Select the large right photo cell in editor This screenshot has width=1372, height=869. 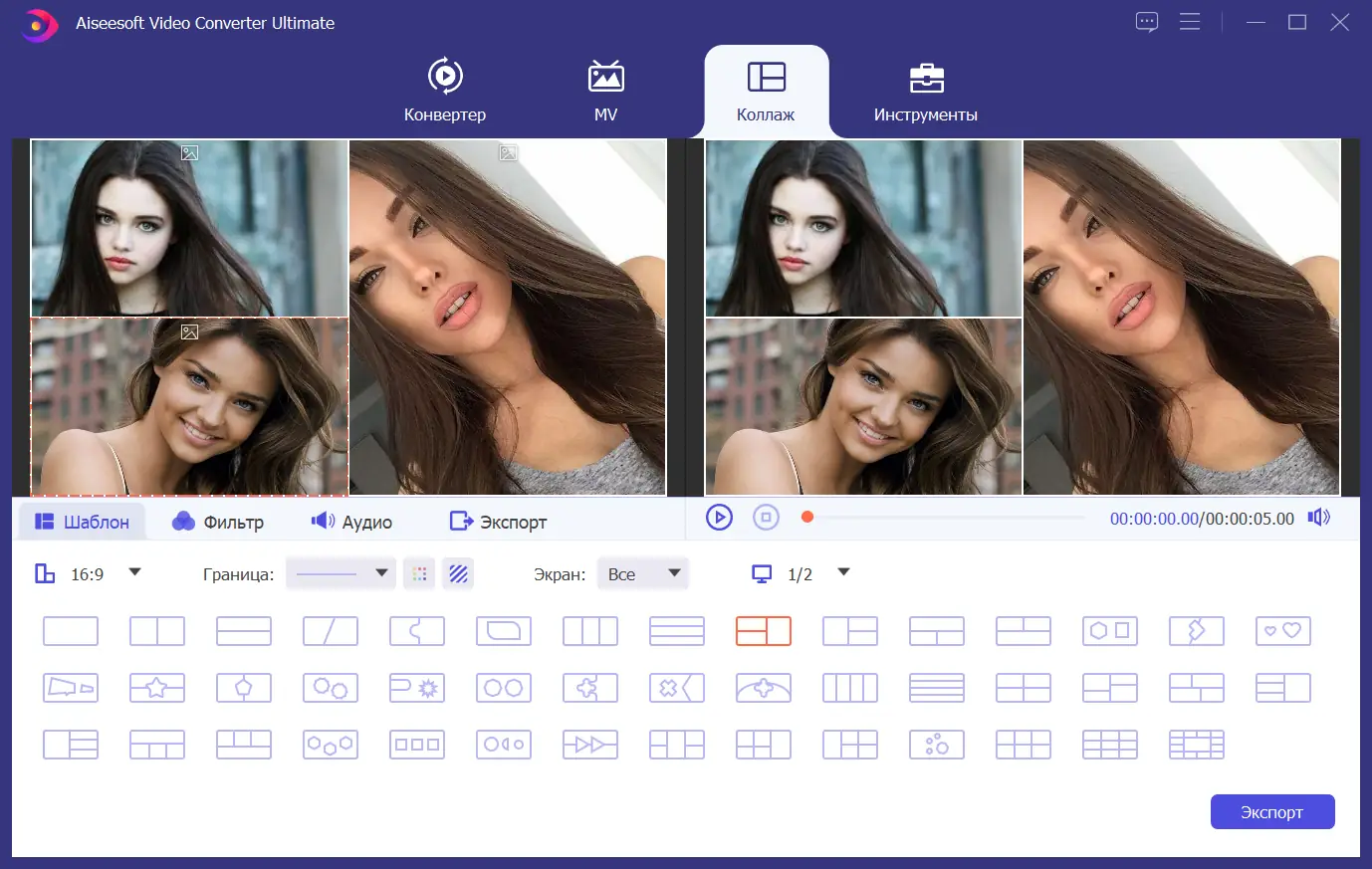pos(508,318)
